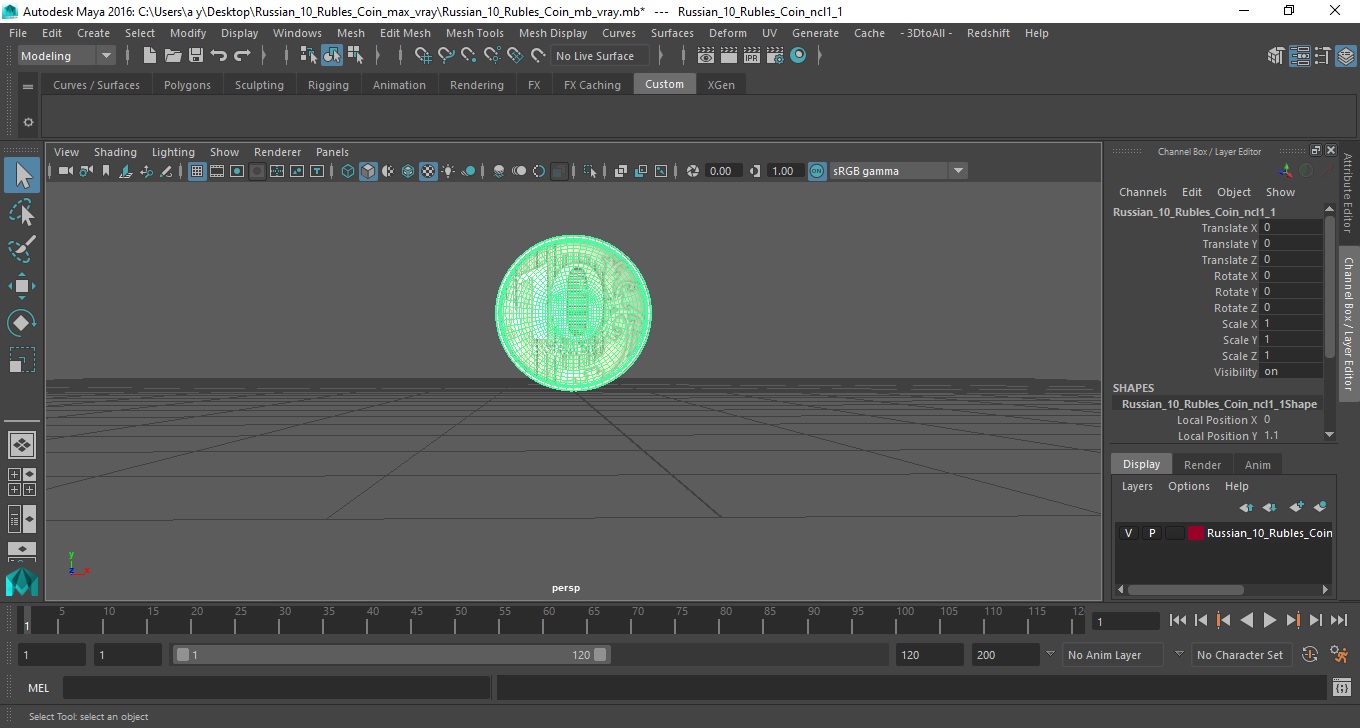This screenshot has height=728, width=1360.
Task: Select by component type mode icon
Action: point(355,56)
